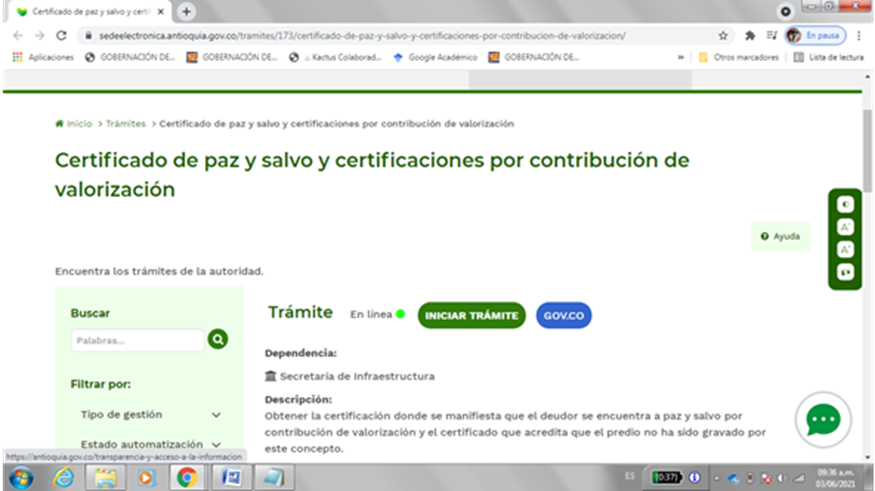Expand the Estado automatización filter

coord(151,444)
